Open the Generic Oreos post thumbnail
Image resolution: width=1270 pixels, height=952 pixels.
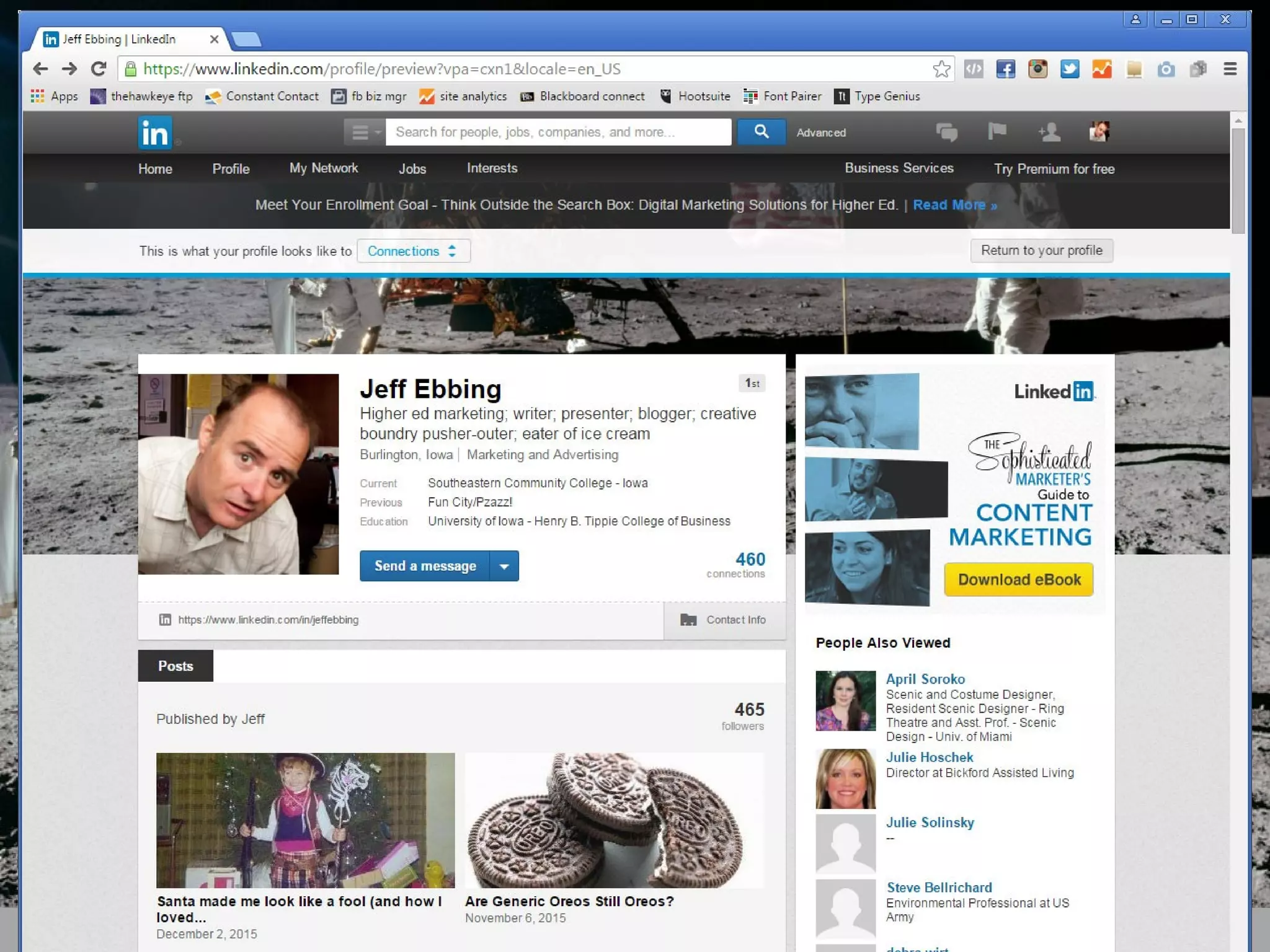pyautogui.click(x=614, y=820)
